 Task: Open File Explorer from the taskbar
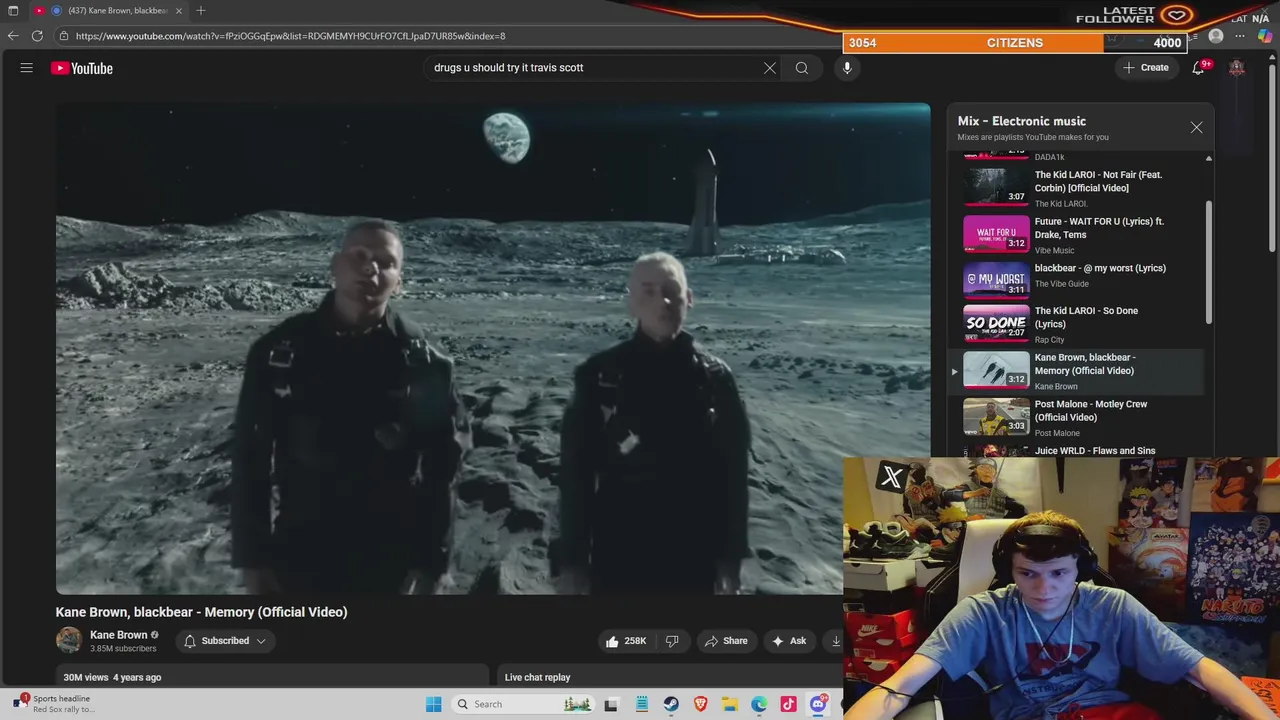click(x=730, y=704)
